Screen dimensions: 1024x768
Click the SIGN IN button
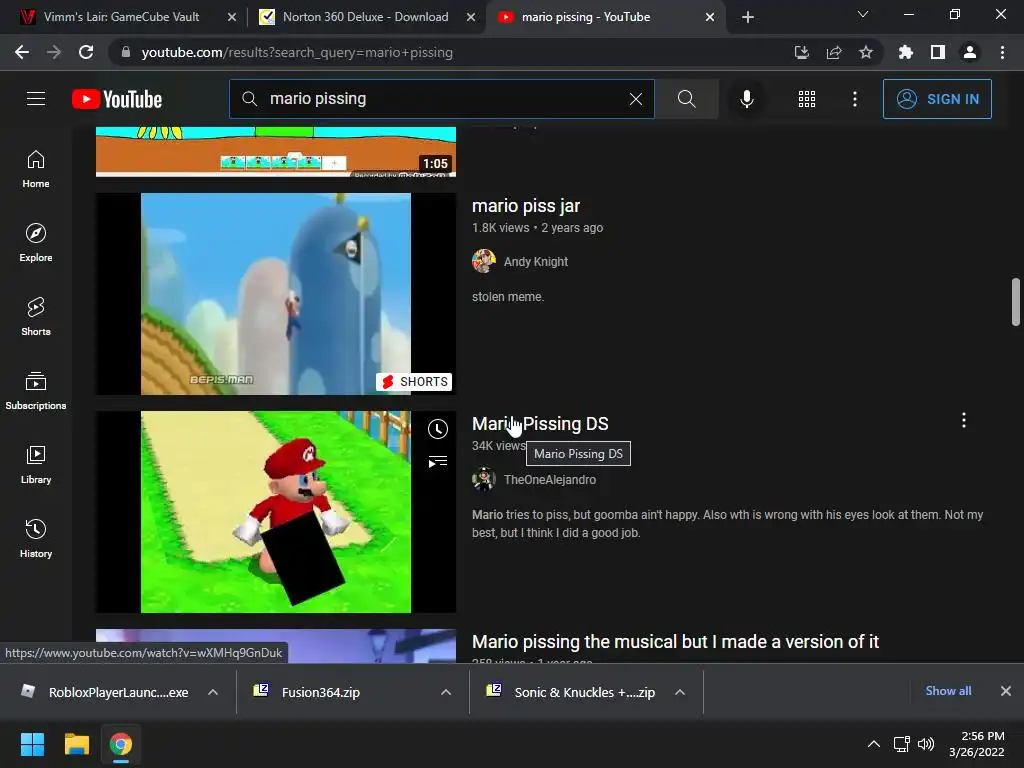(x=937, y=99)
